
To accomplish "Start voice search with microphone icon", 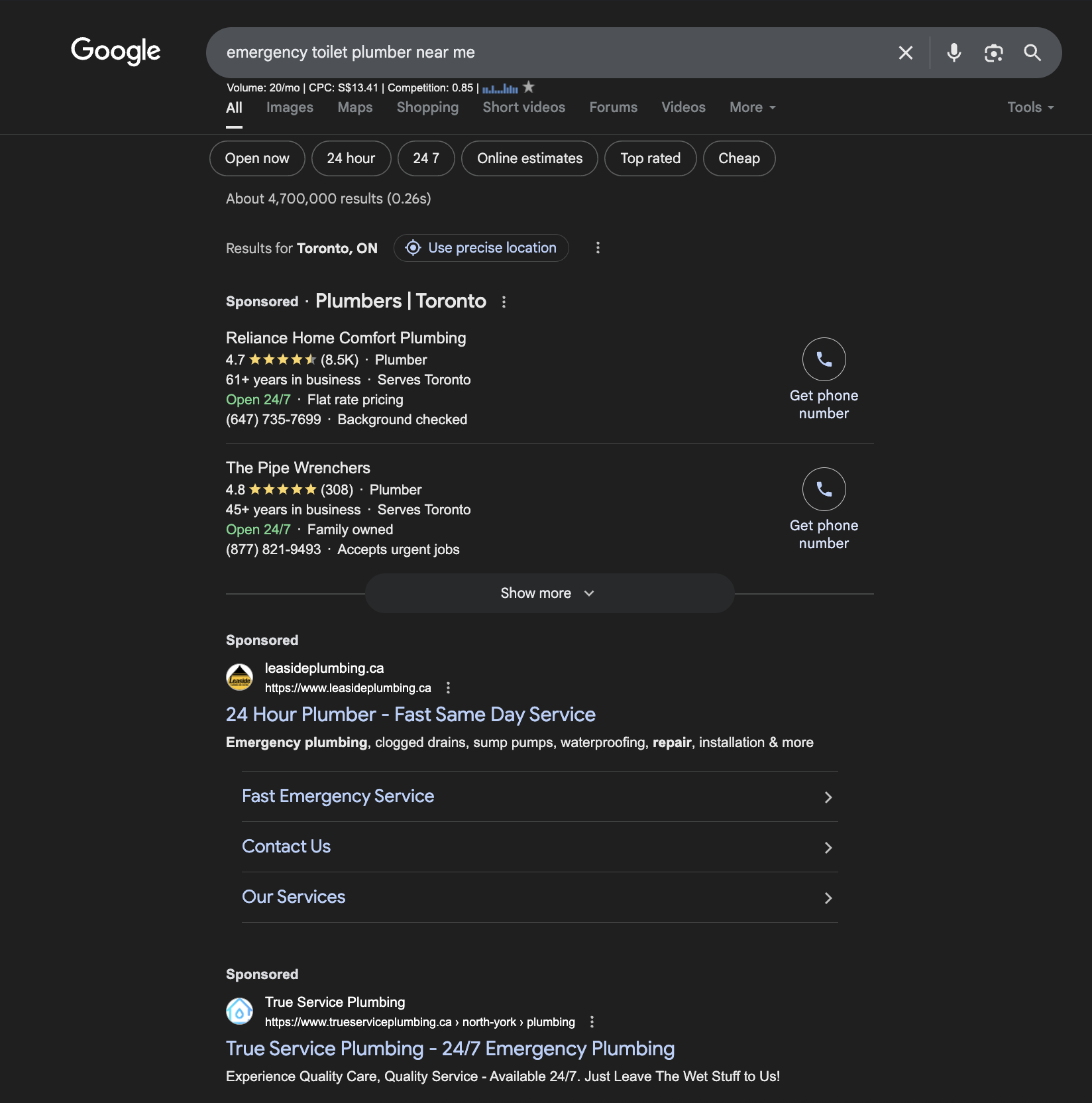I will coord(954,52).
